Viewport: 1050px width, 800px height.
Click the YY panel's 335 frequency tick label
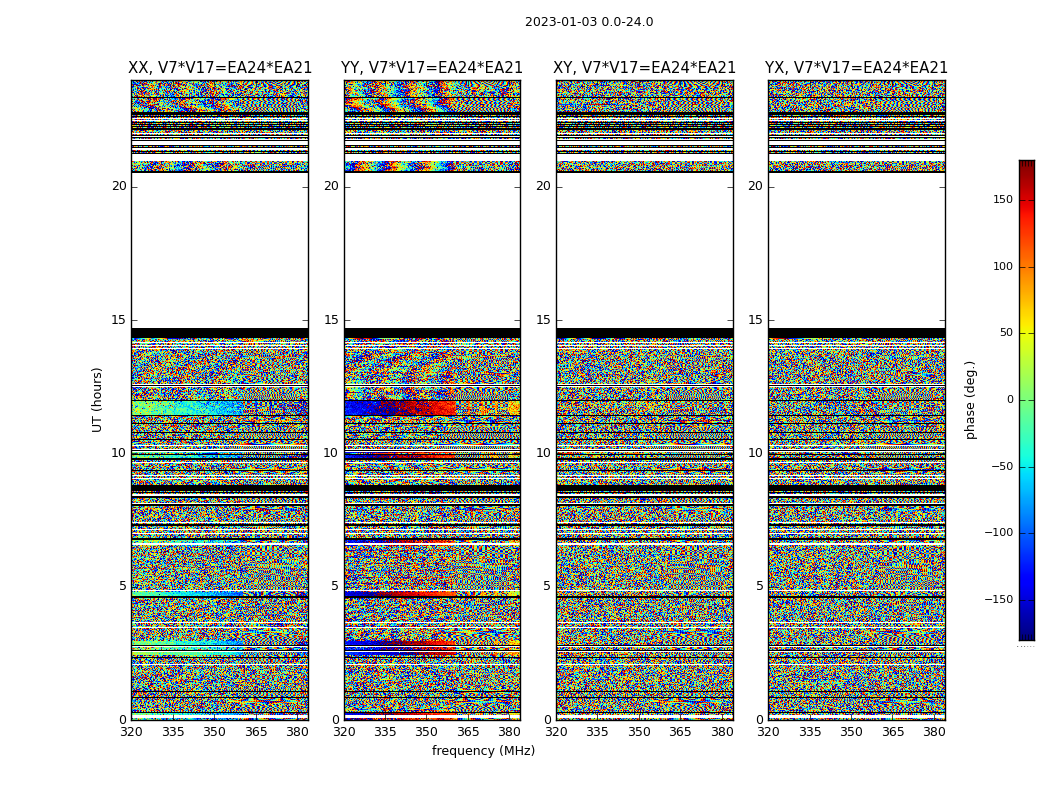(x=385, y=732)
